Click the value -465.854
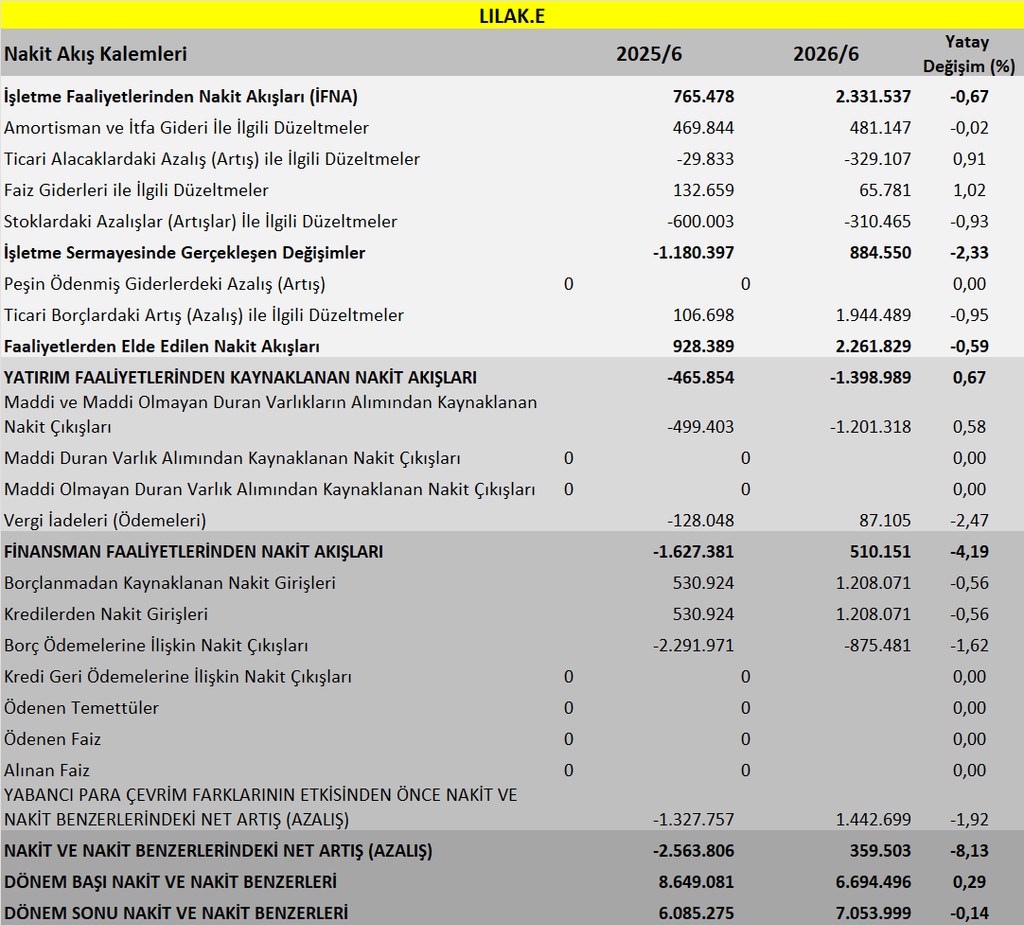The width and height of the screenshot is (1024, 925). point(700,378)
